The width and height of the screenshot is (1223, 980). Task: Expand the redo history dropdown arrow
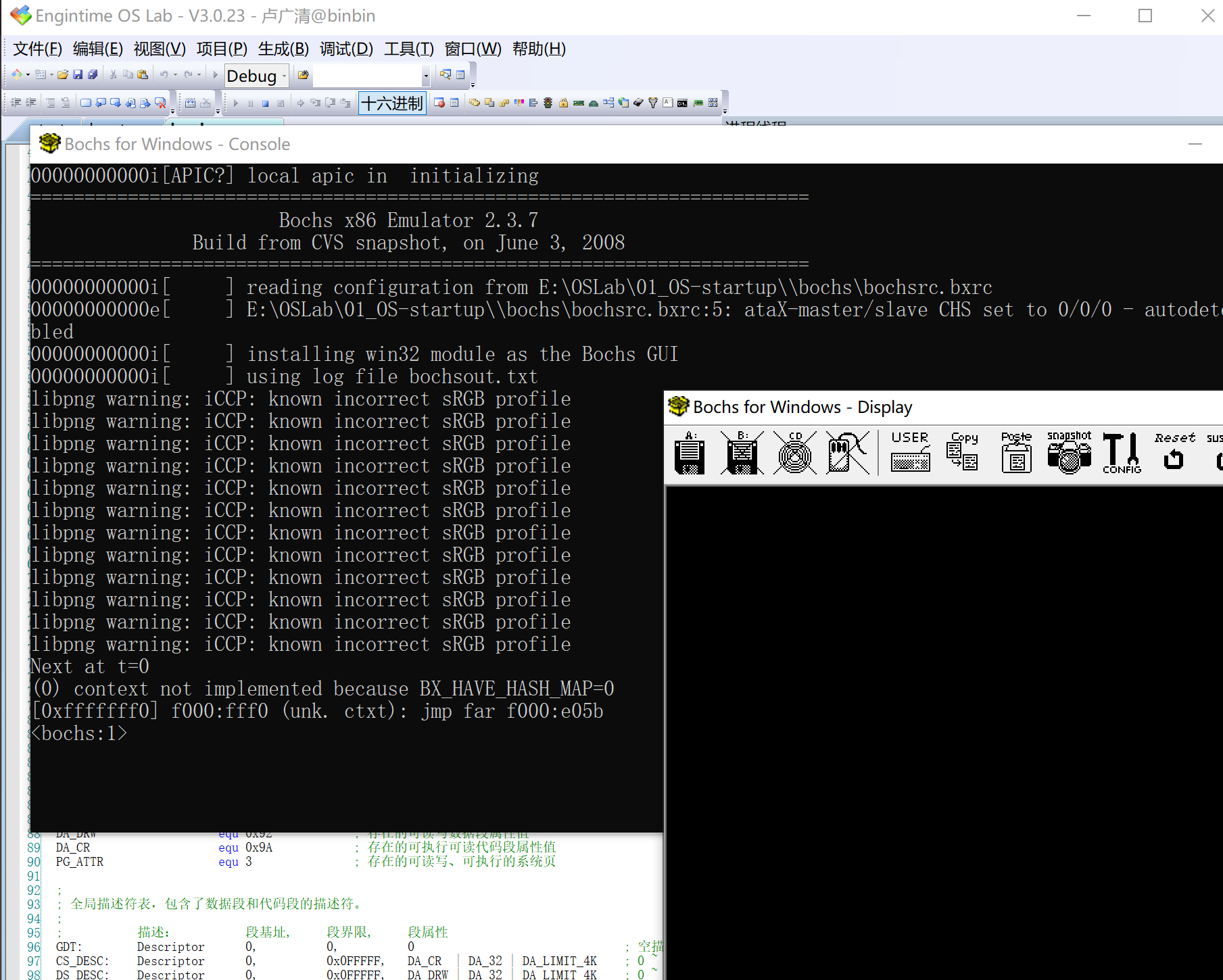[199, 75]
